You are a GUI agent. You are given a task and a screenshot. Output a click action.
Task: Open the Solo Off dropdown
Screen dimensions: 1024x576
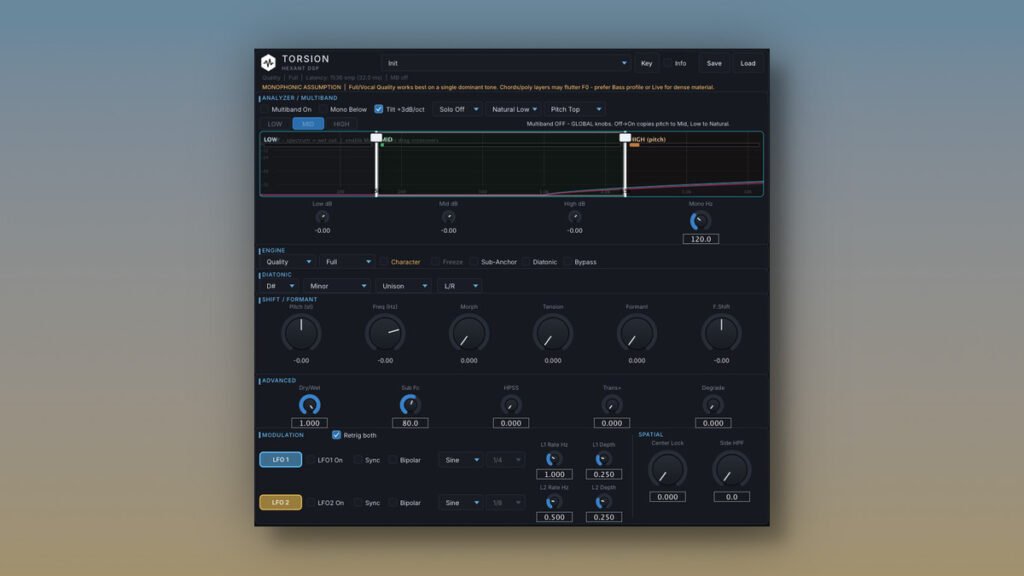tap(458, 109)
